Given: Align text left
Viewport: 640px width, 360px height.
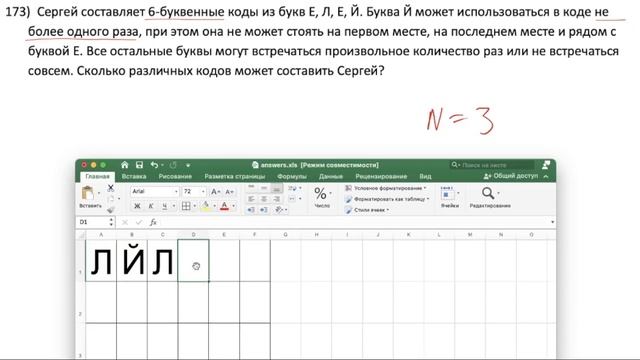Looking at the screenshot, I should tap(251, 199).
